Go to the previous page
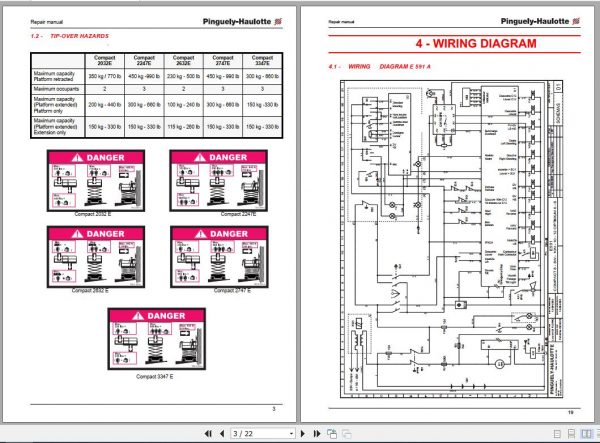The width and height of the screenshot is (600, 443). tap(222, 433)
